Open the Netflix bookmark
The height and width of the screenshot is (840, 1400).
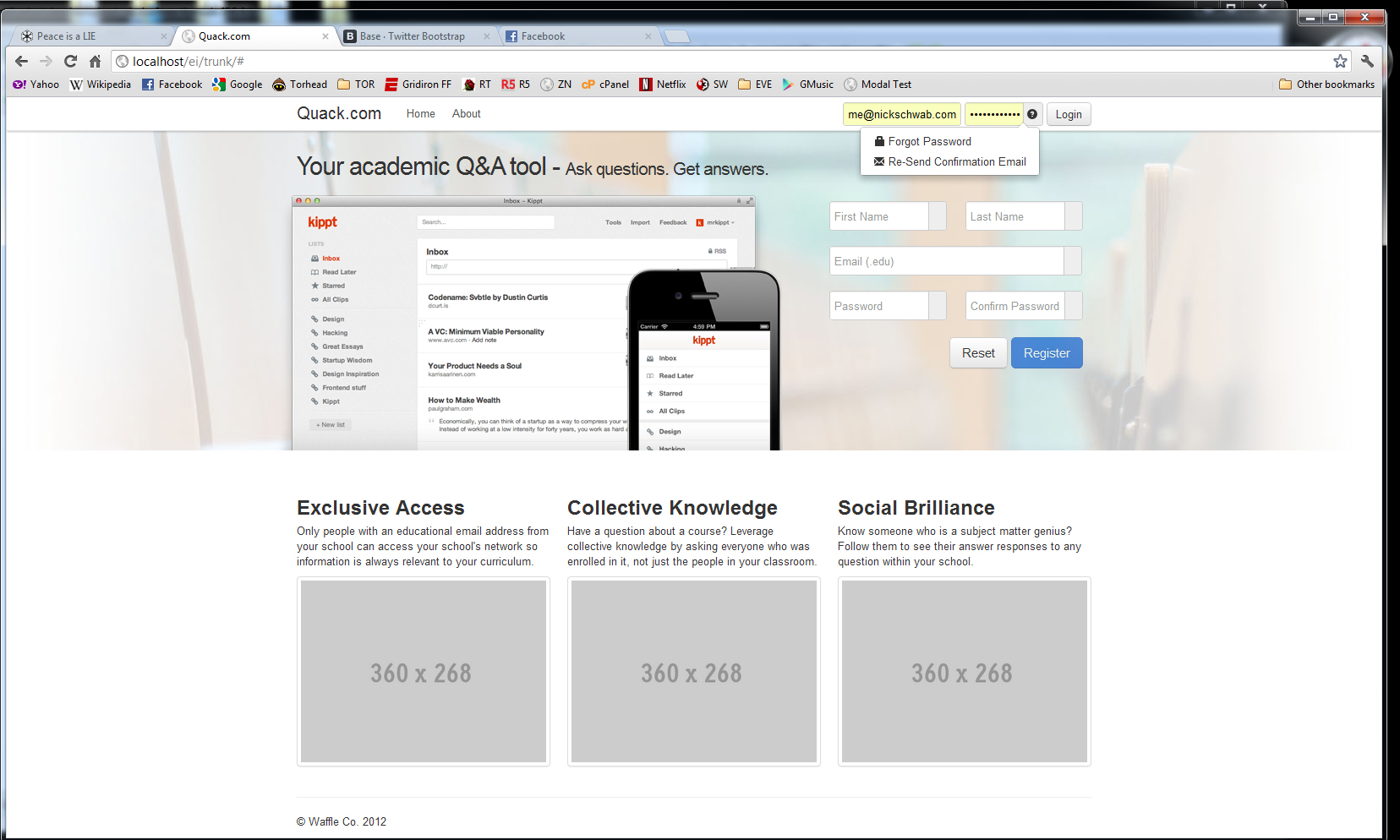coord(662,85)
